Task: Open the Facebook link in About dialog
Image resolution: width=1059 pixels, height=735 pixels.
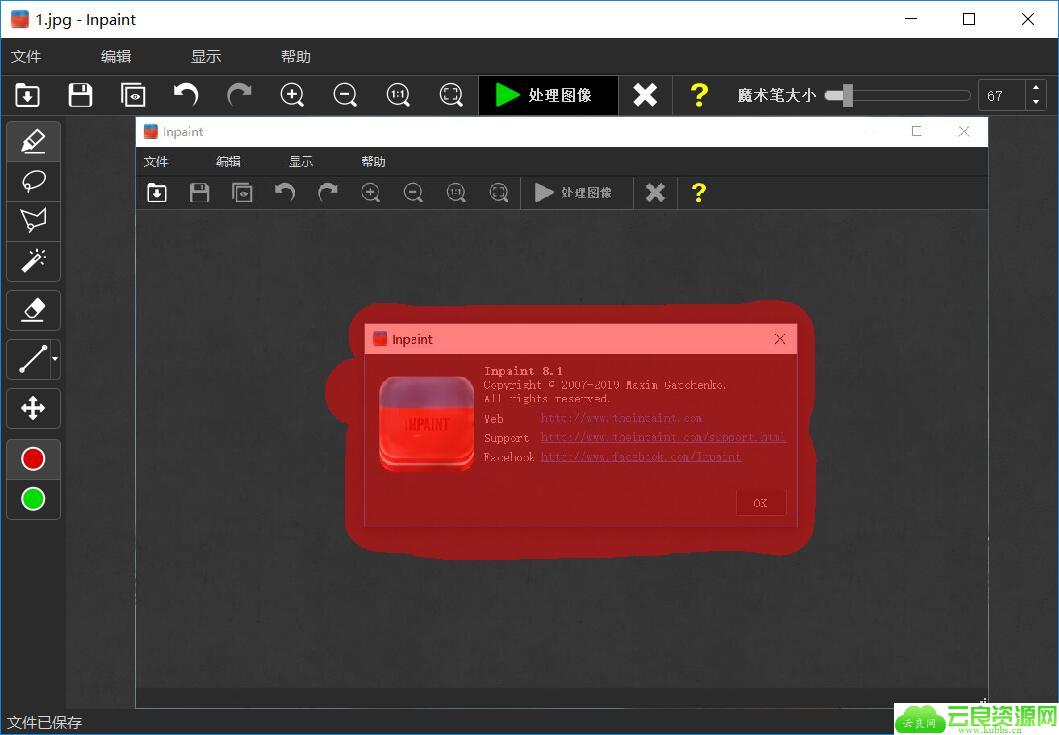Action: click(641, 457)
